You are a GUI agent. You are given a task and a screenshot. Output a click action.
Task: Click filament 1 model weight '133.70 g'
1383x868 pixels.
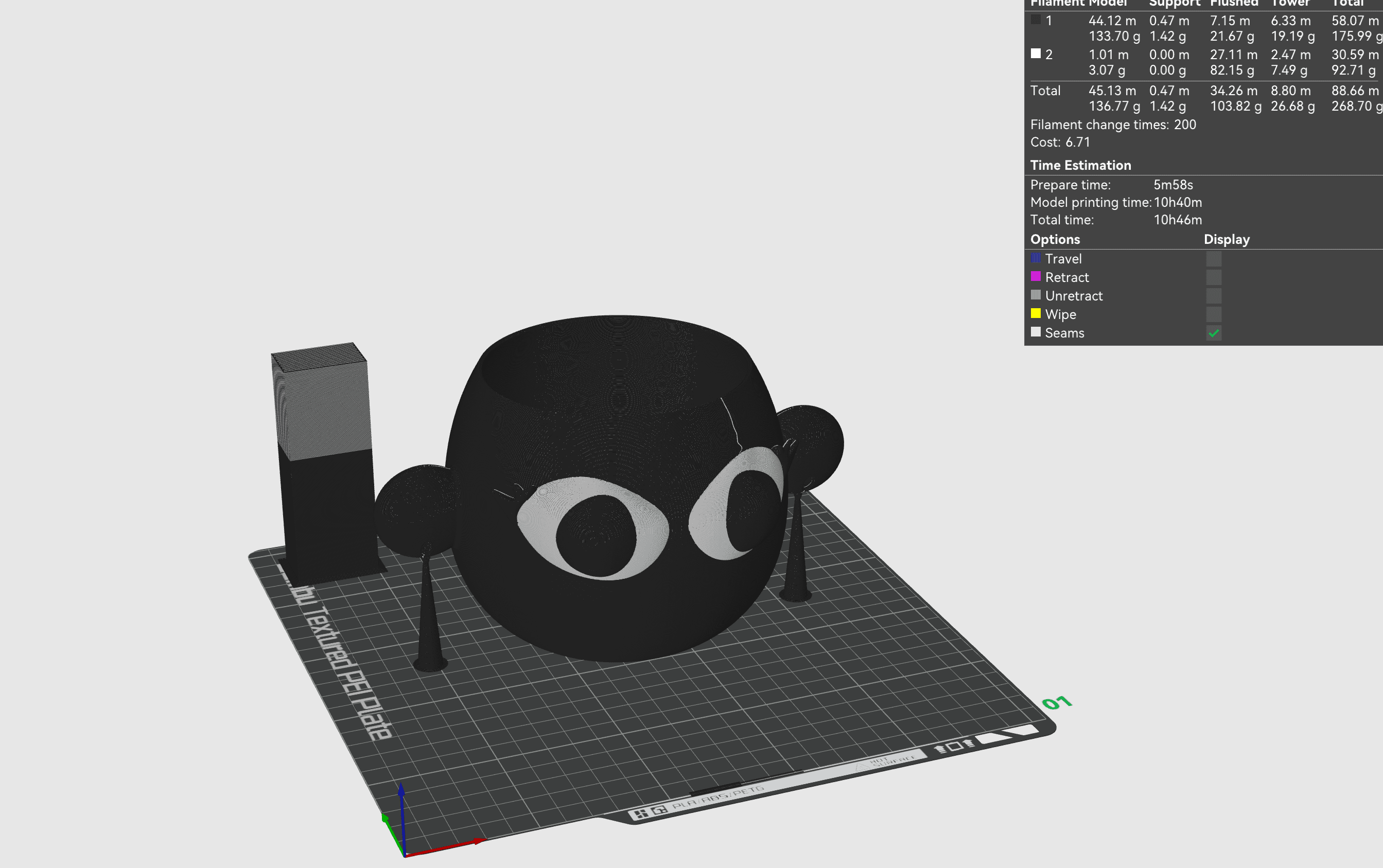(1114, 36)
